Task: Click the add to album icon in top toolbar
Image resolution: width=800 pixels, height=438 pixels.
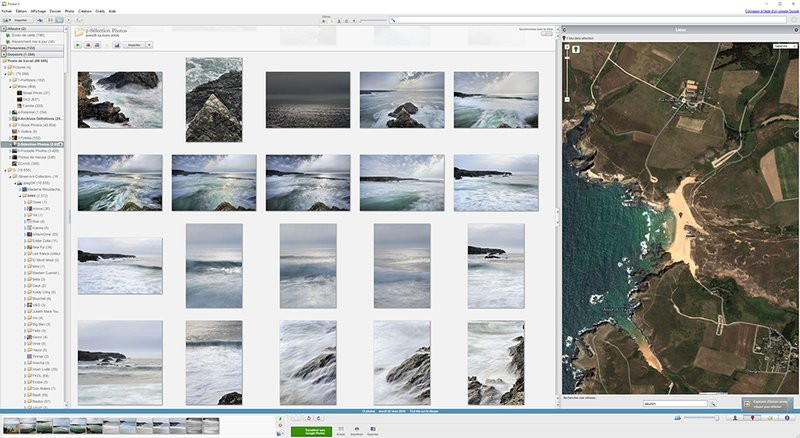Action: coord(40,20)
